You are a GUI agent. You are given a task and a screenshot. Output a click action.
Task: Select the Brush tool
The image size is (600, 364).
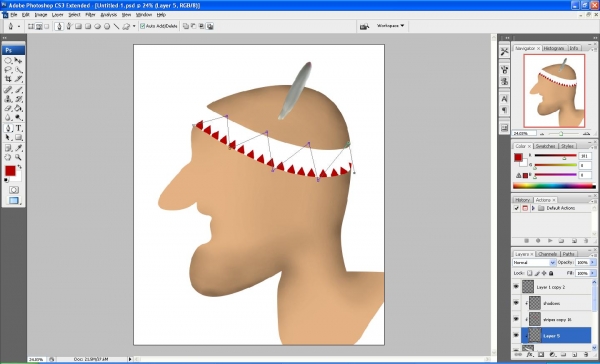(x=18, y=90)
